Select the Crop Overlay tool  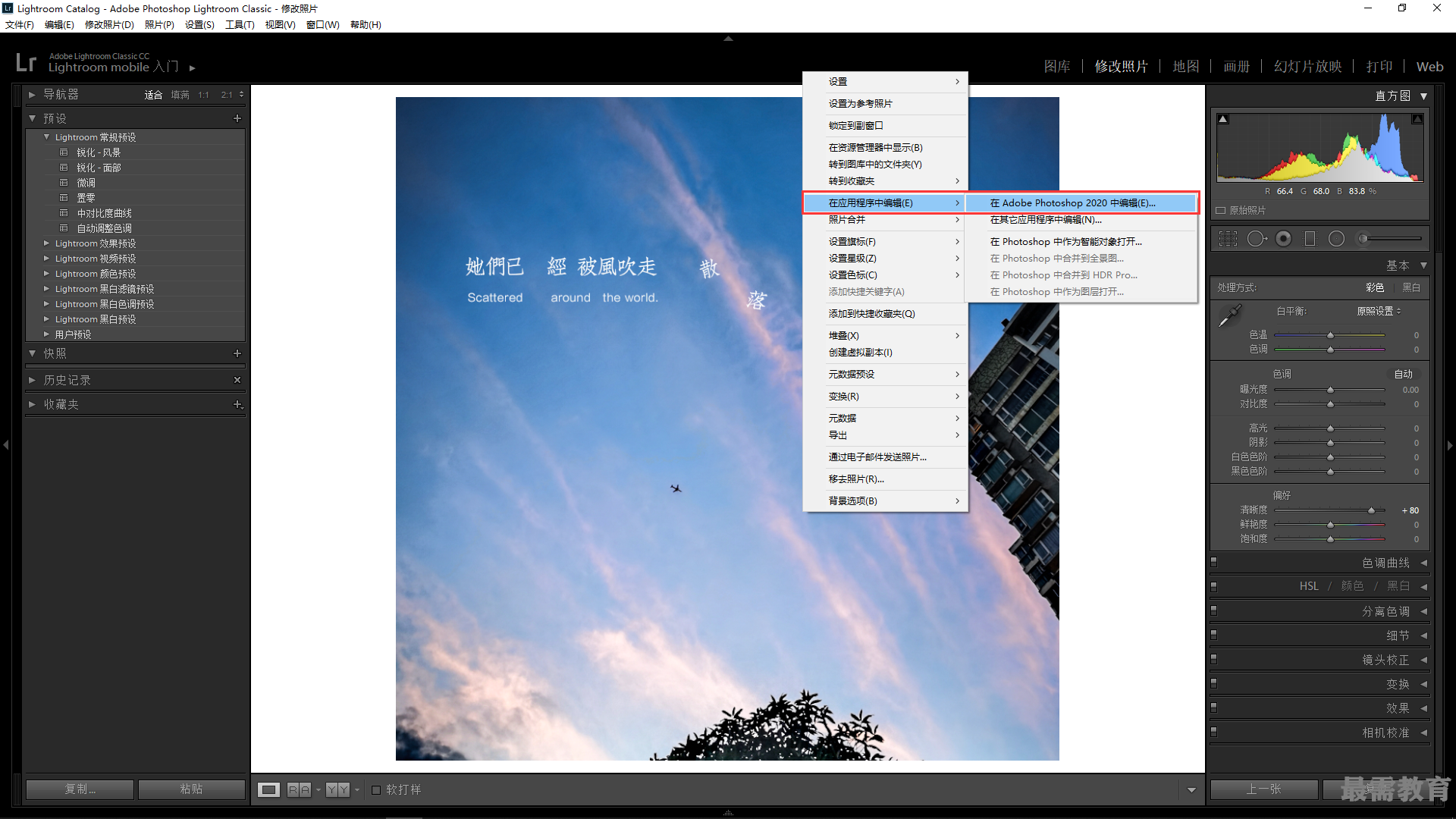(1227, 239)
